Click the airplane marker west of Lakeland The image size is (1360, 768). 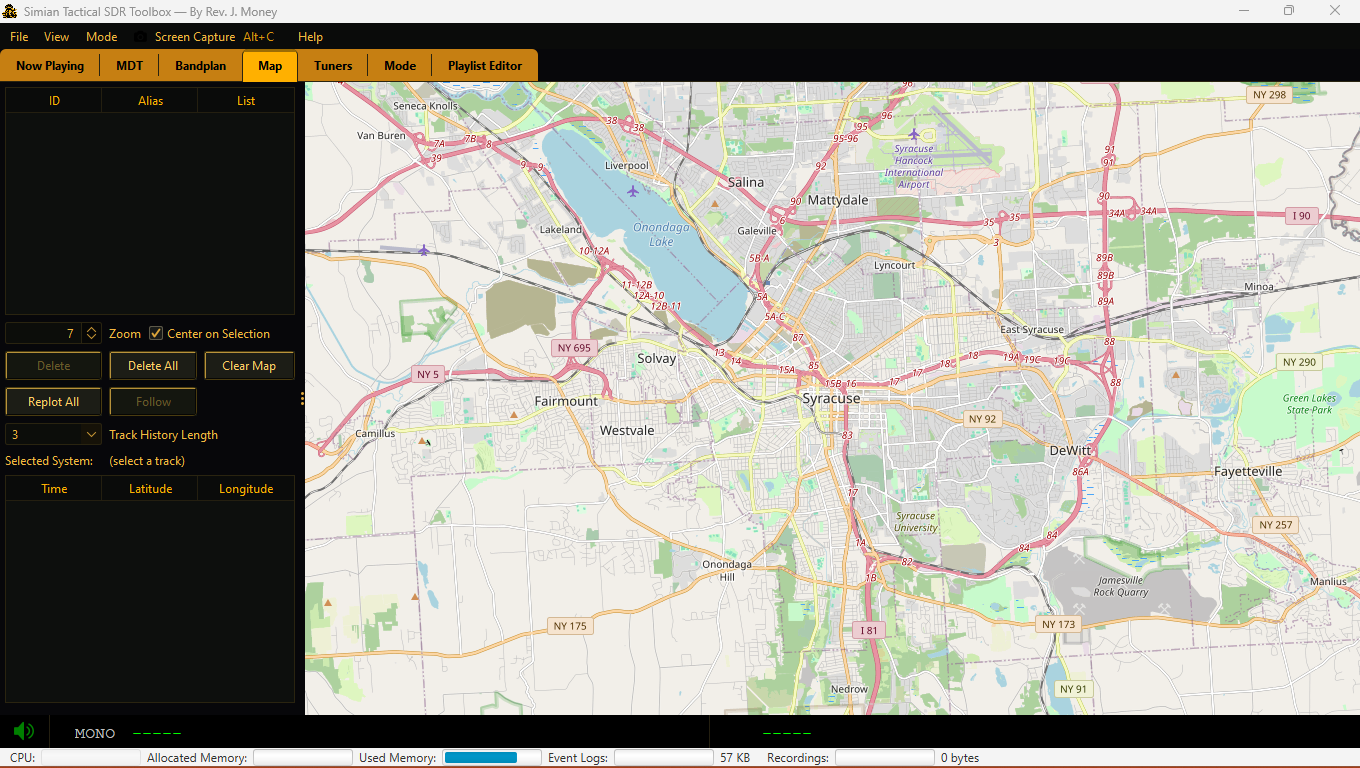click(424, 249)
